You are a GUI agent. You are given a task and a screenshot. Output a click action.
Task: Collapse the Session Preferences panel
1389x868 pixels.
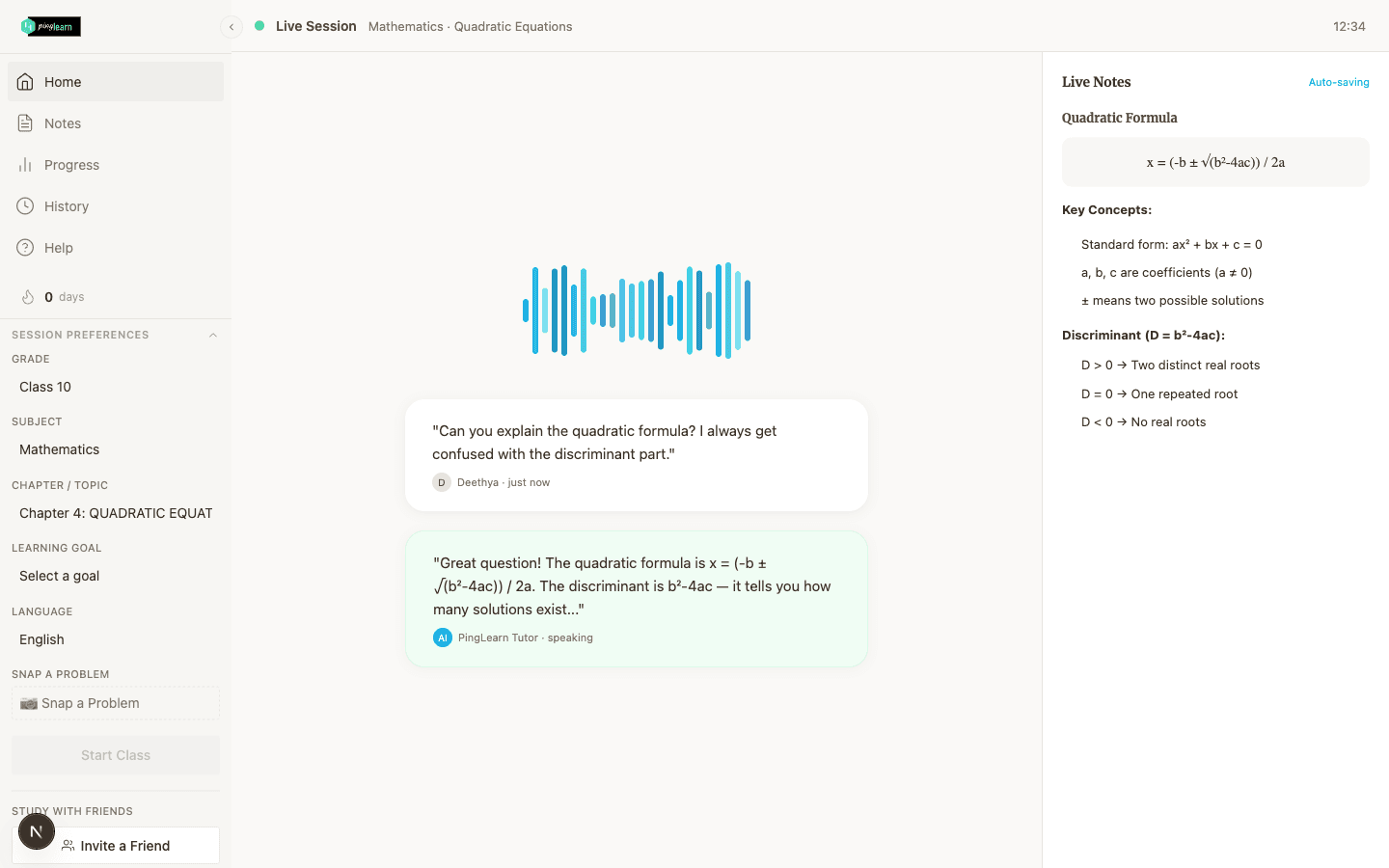[x=213, y=335]
